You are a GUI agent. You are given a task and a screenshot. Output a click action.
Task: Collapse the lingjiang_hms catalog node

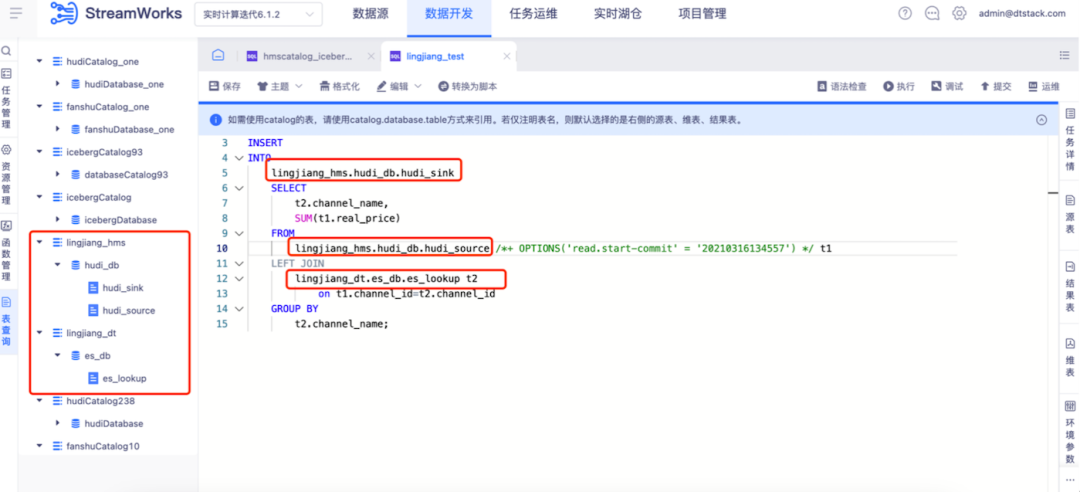(39, 243)
